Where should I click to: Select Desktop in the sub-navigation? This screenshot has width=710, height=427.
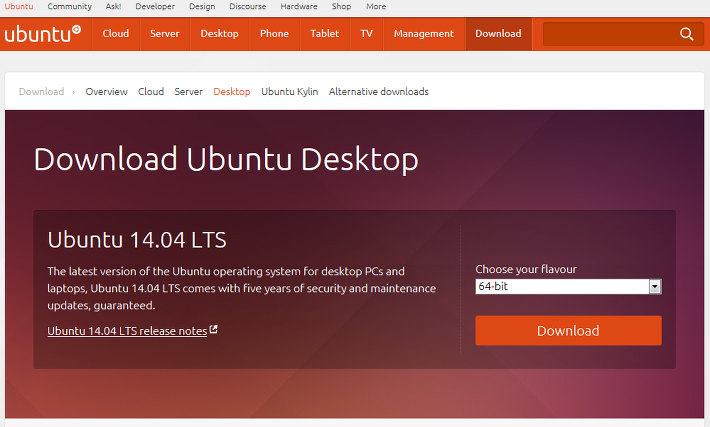232,92
